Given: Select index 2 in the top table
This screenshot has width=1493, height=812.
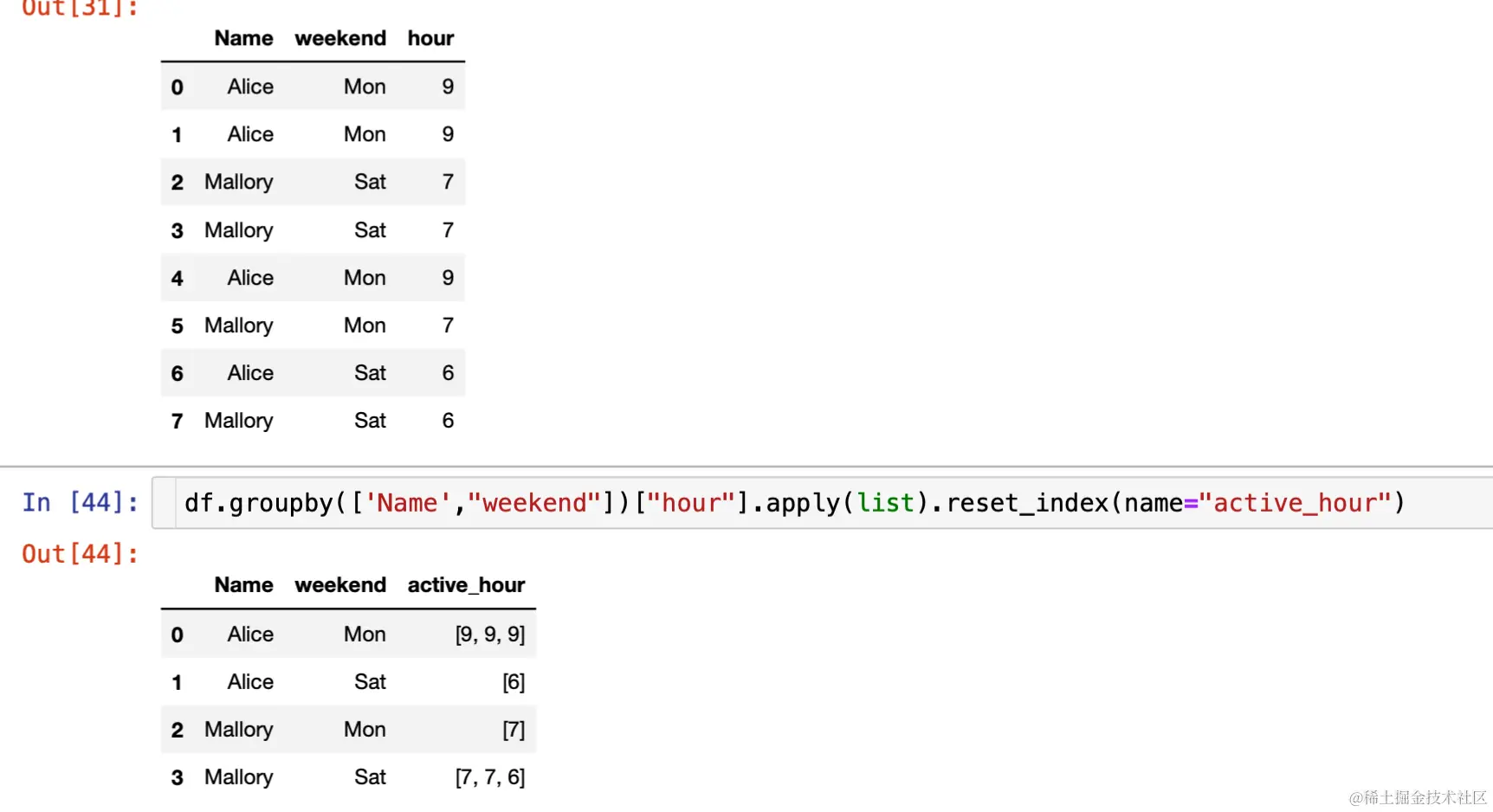Looking at the screenshot, I should click(x=177, y=183).
